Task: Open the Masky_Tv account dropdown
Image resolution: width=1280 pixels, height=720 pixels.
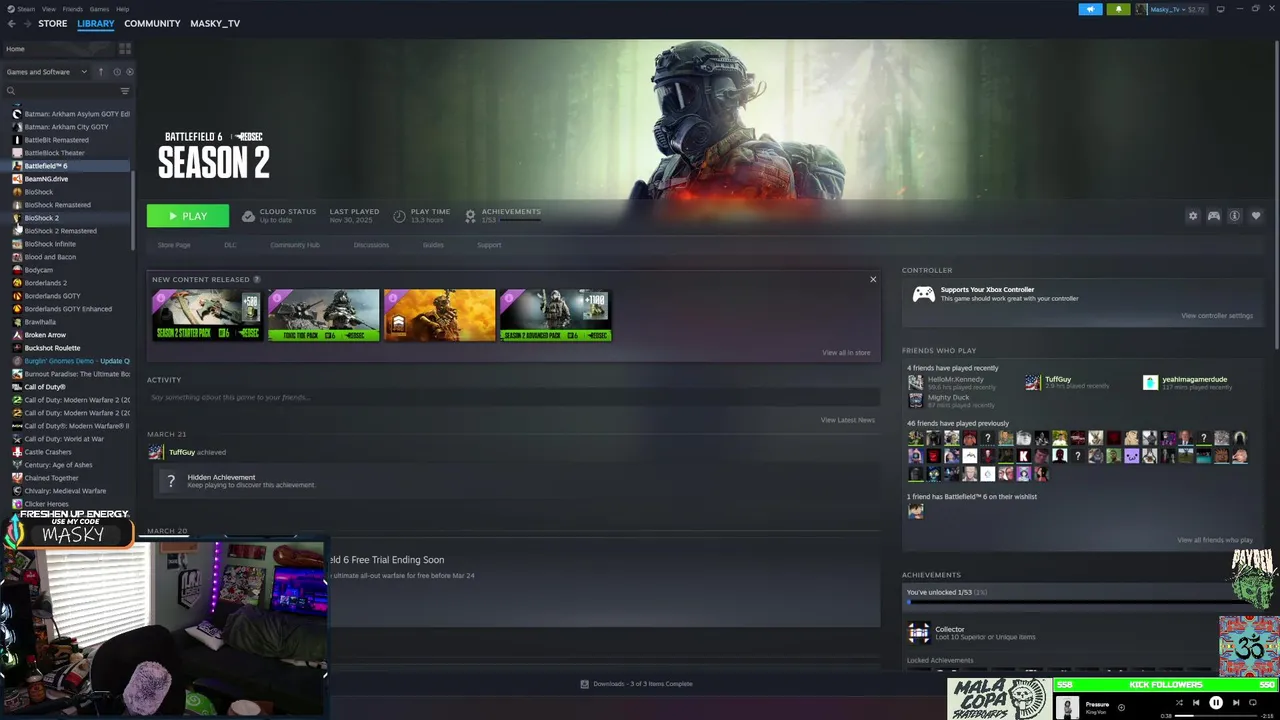Action: coord(1170,9)
